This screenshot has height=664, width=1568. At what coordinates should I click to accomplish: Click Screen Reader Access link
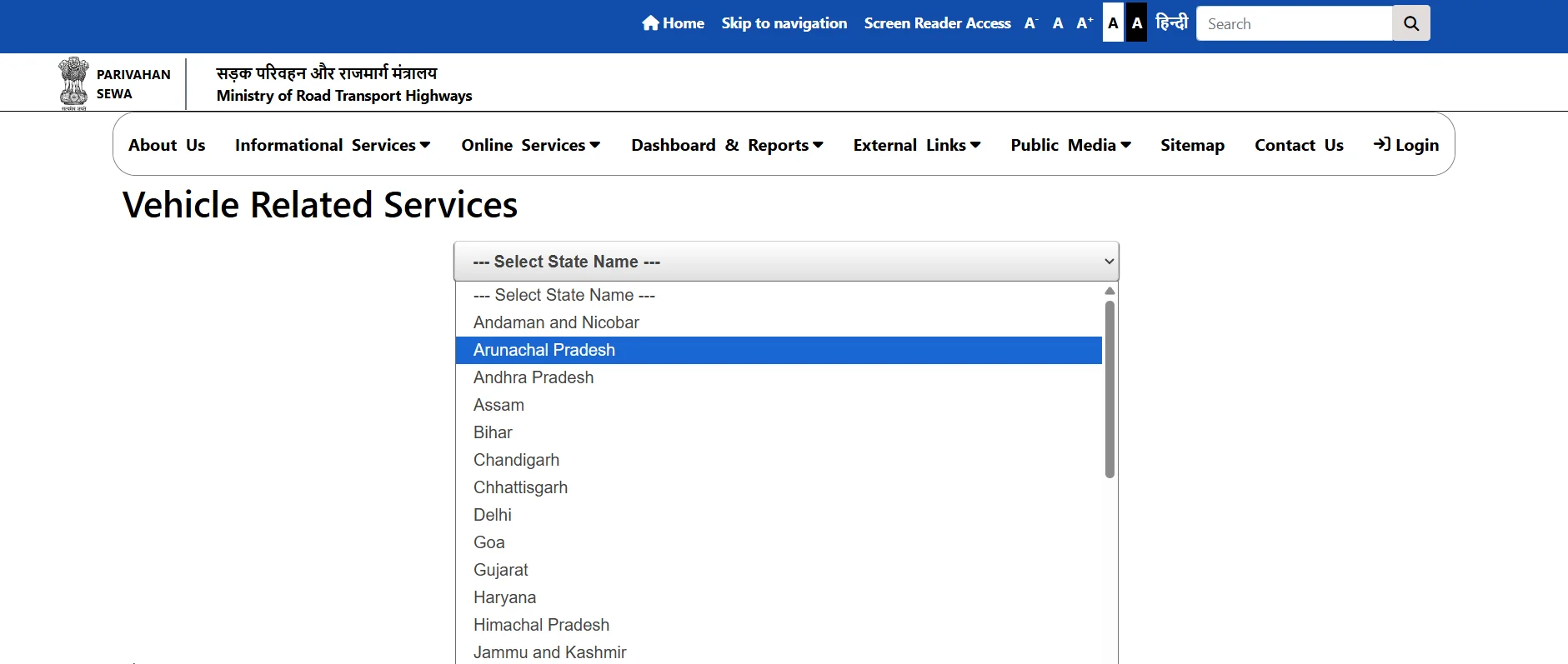(x=937, y=23)
